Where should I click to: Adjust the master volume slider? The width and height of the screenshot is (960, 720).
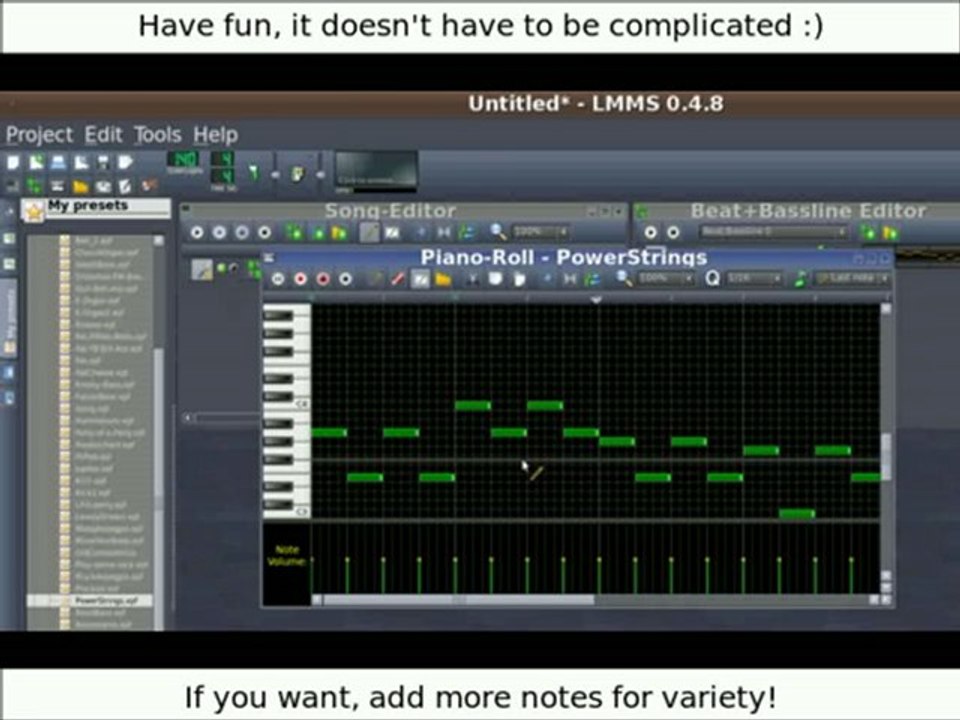coord(274,174)
